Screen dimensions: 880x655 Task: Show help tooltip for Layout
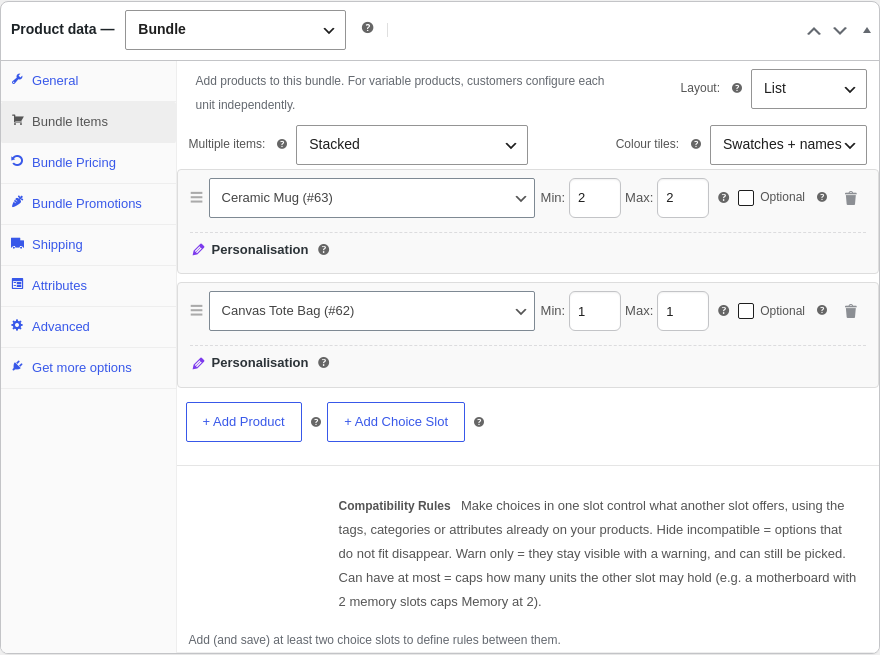coord(737,88)
